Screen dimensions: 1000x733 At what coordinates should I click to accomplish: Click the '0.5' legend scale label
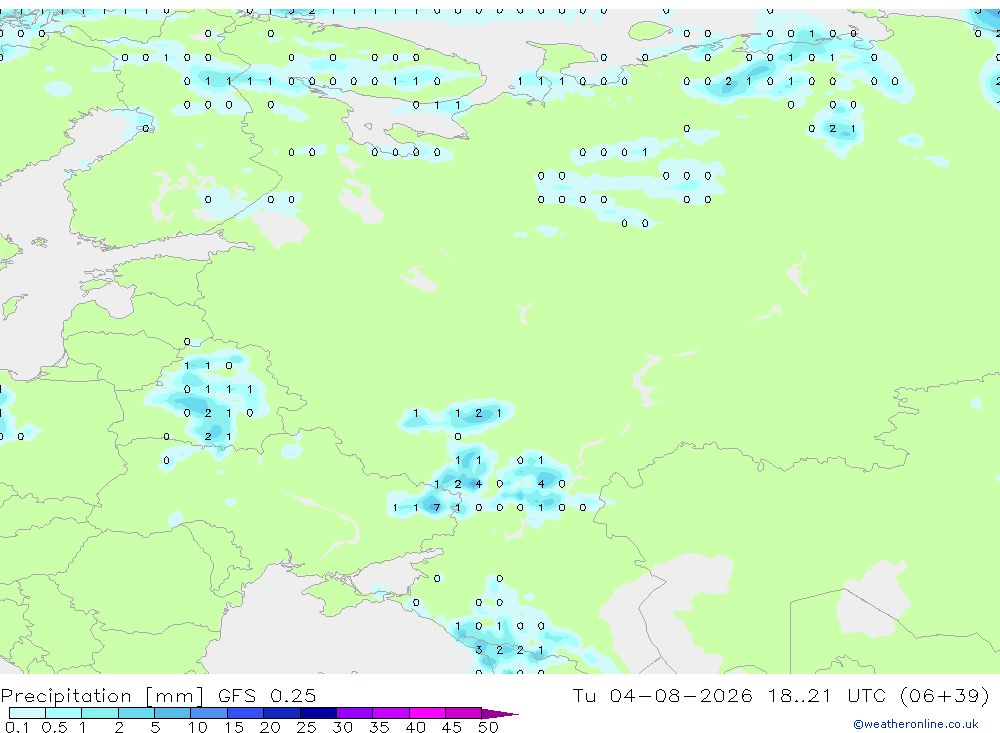pyautogui.click(x=54, y=727)
